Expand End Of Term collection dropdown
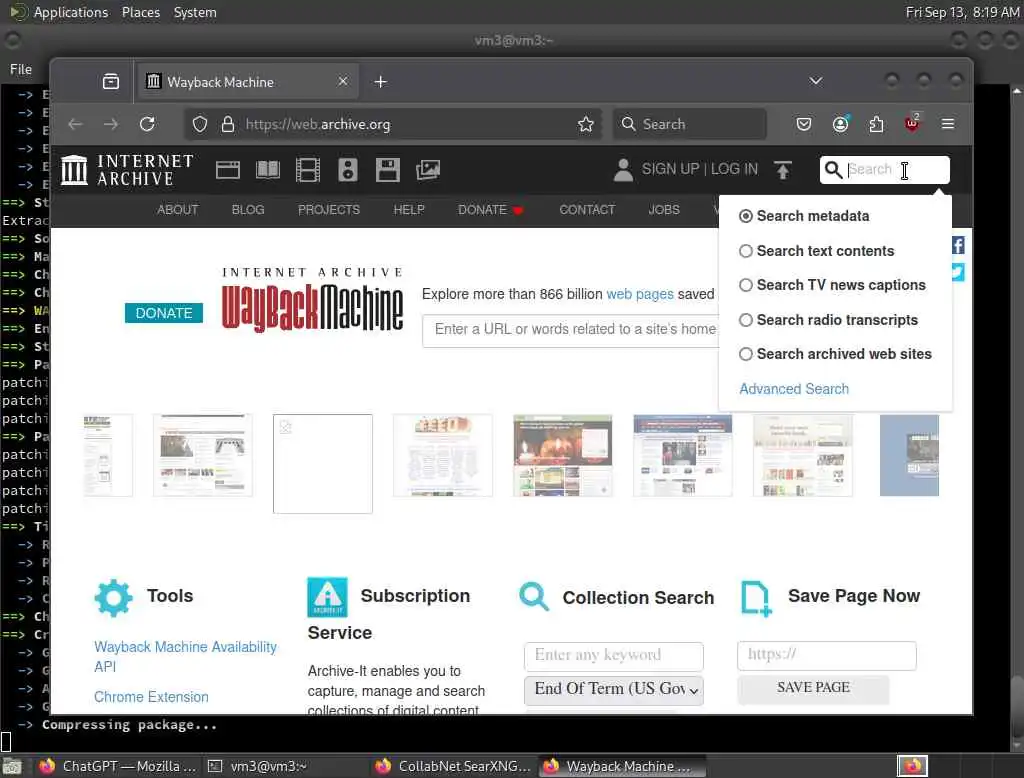Screen dimensions: 1024x778 (x=614, y=690)
